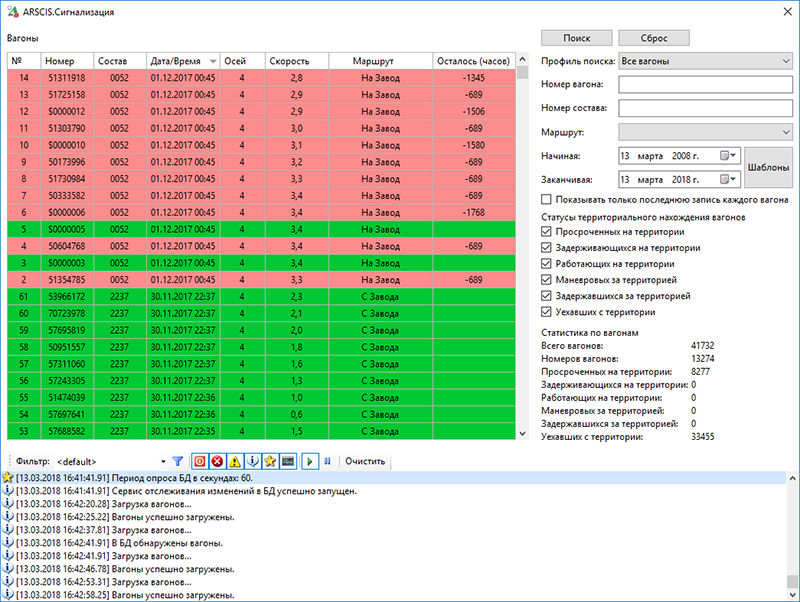Click the pause log button

[x=328, y=461]
